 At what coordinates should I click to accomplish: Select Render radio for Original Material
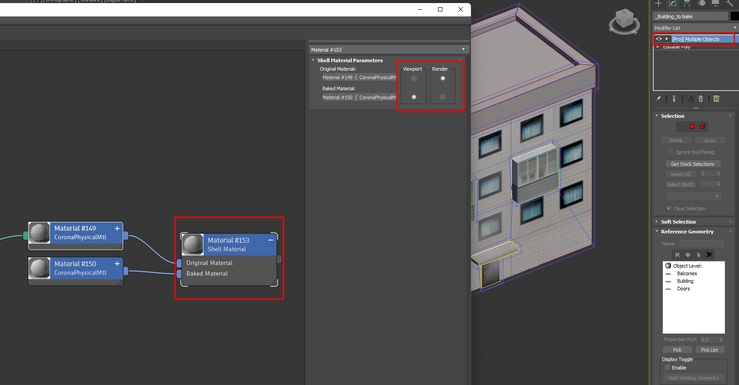coord(443,78)
